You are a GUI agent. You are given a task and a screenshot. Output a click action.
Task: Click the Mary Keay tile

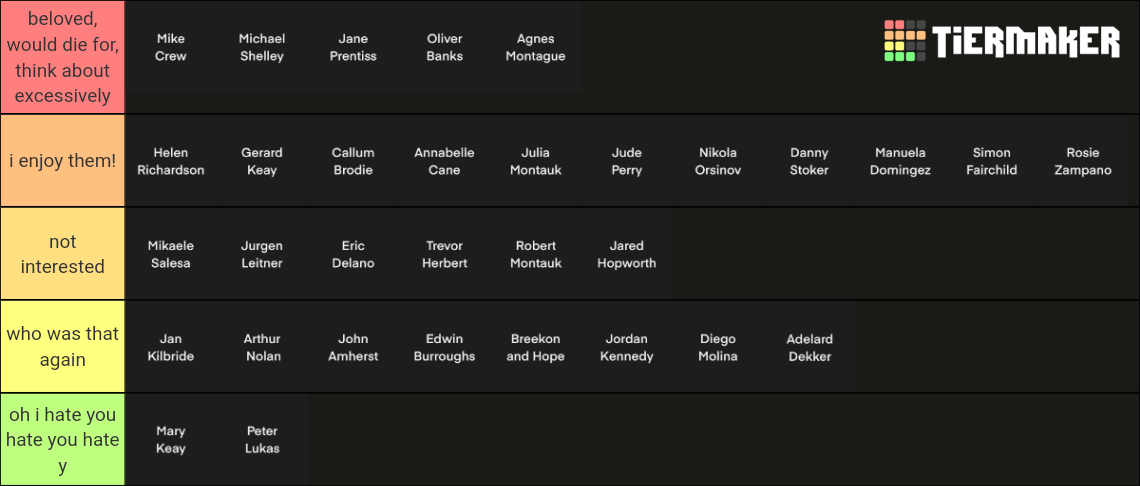171,440
